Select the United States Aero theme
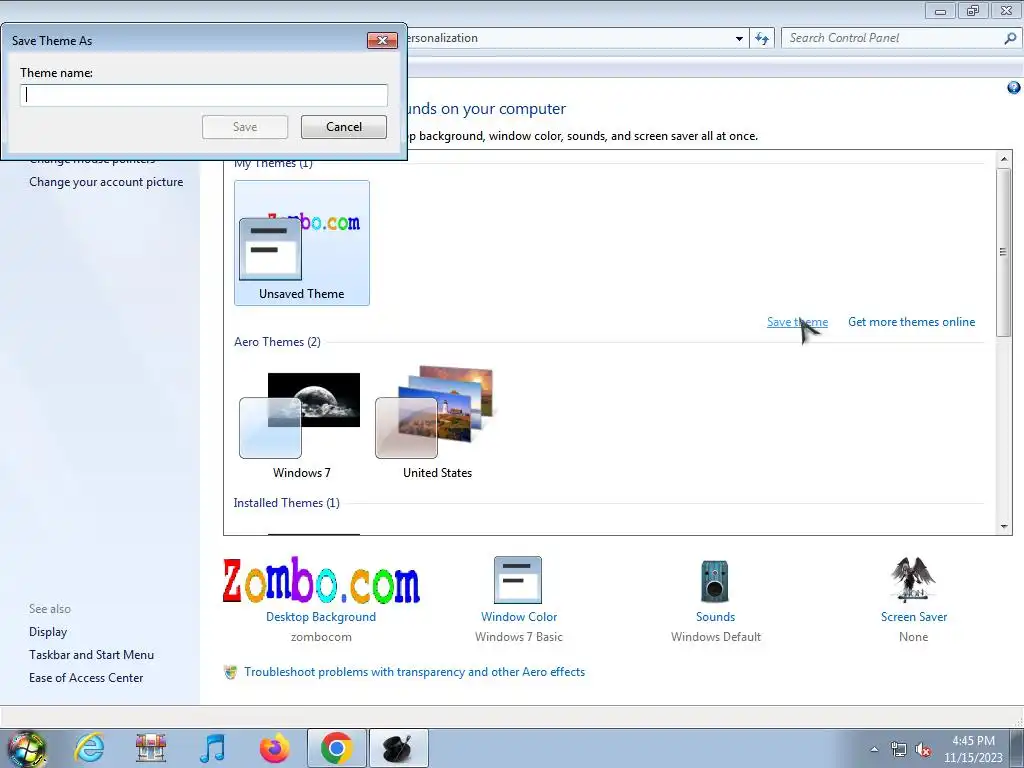Viewport: 1024px width, 768px height. (x=437, y=423)
